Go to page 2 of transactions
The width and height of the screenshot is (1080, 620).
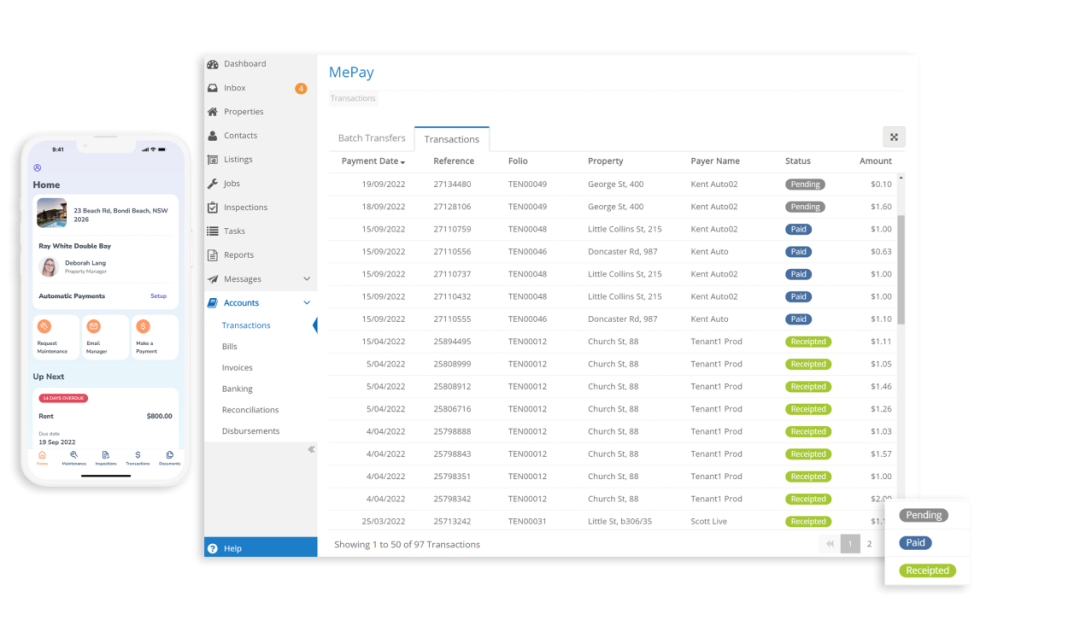[x=869, y=544]
